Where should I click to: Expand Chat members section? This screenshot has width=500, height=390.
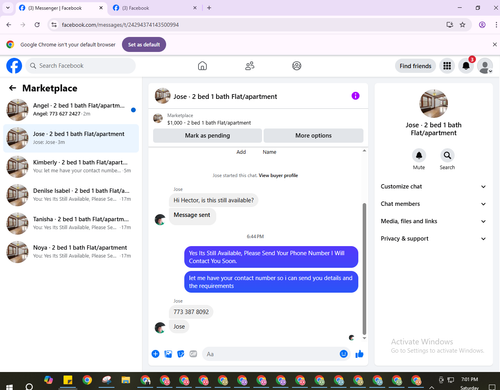coord(433,204)
